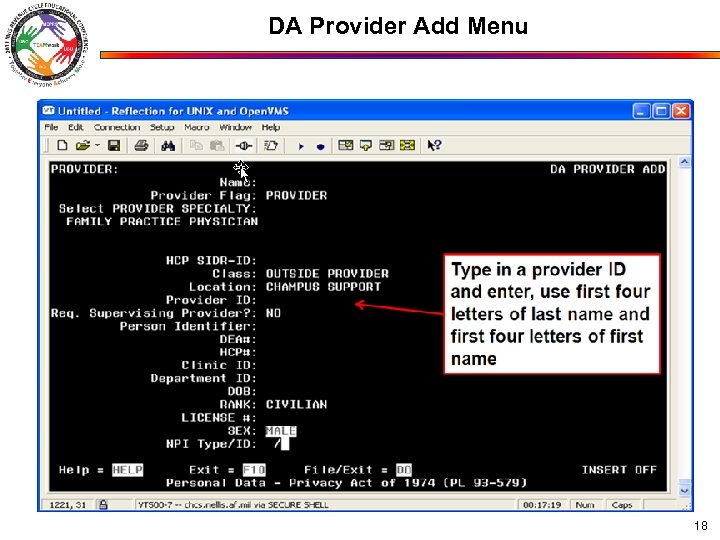Click the screen with yellow arrow icon

tap(366, 146)
